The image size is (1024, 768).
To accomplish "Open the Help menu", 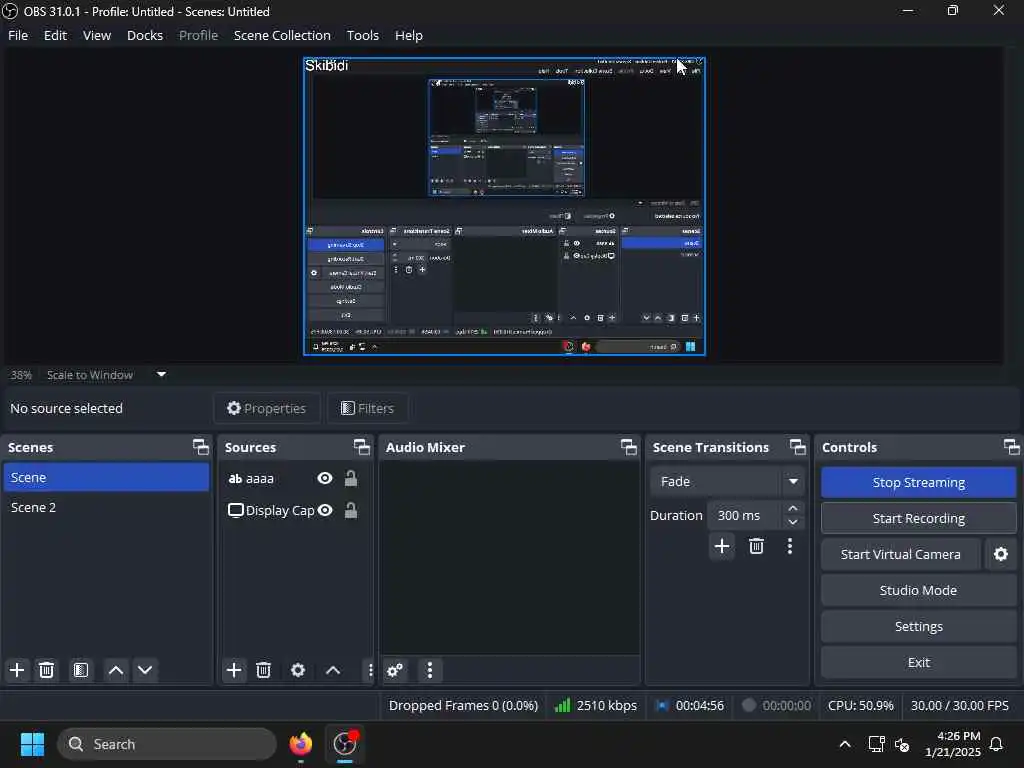I will (x=409, y=35).
